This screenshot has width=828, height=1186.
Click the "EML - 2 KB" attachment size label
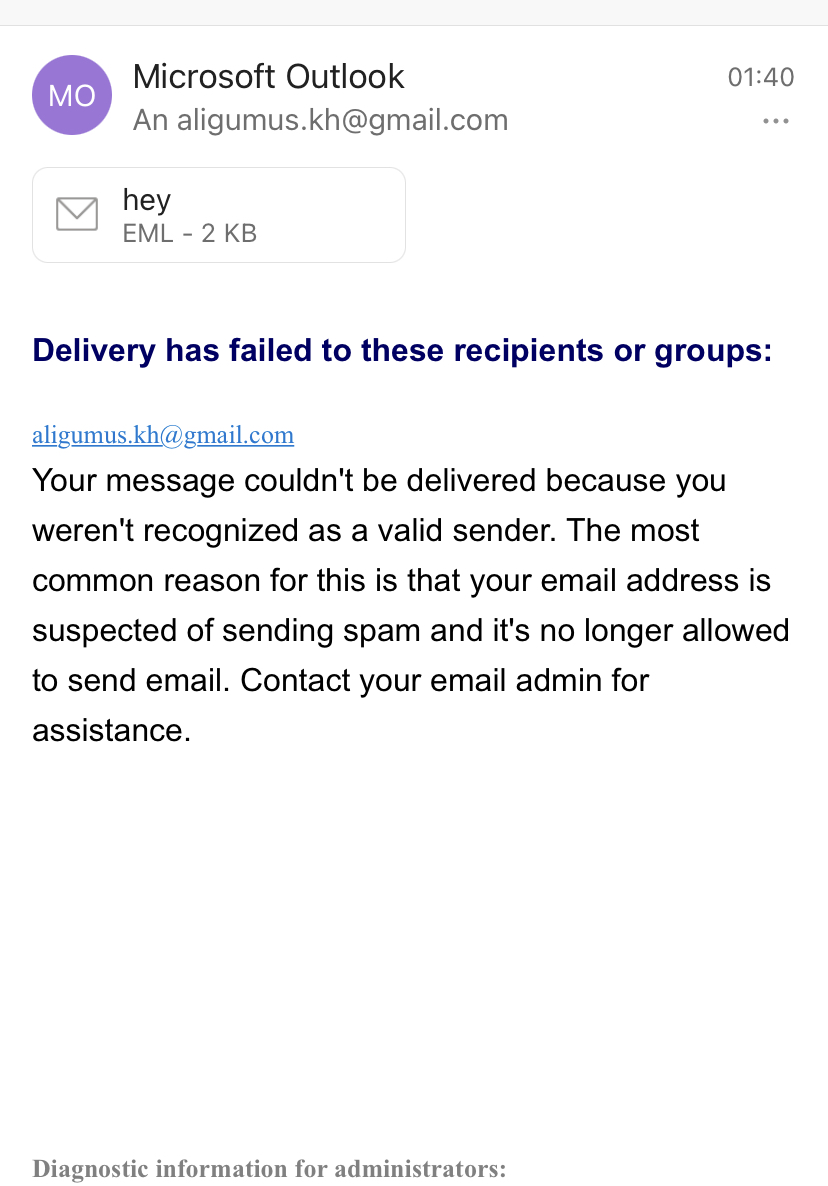(190, 233)
